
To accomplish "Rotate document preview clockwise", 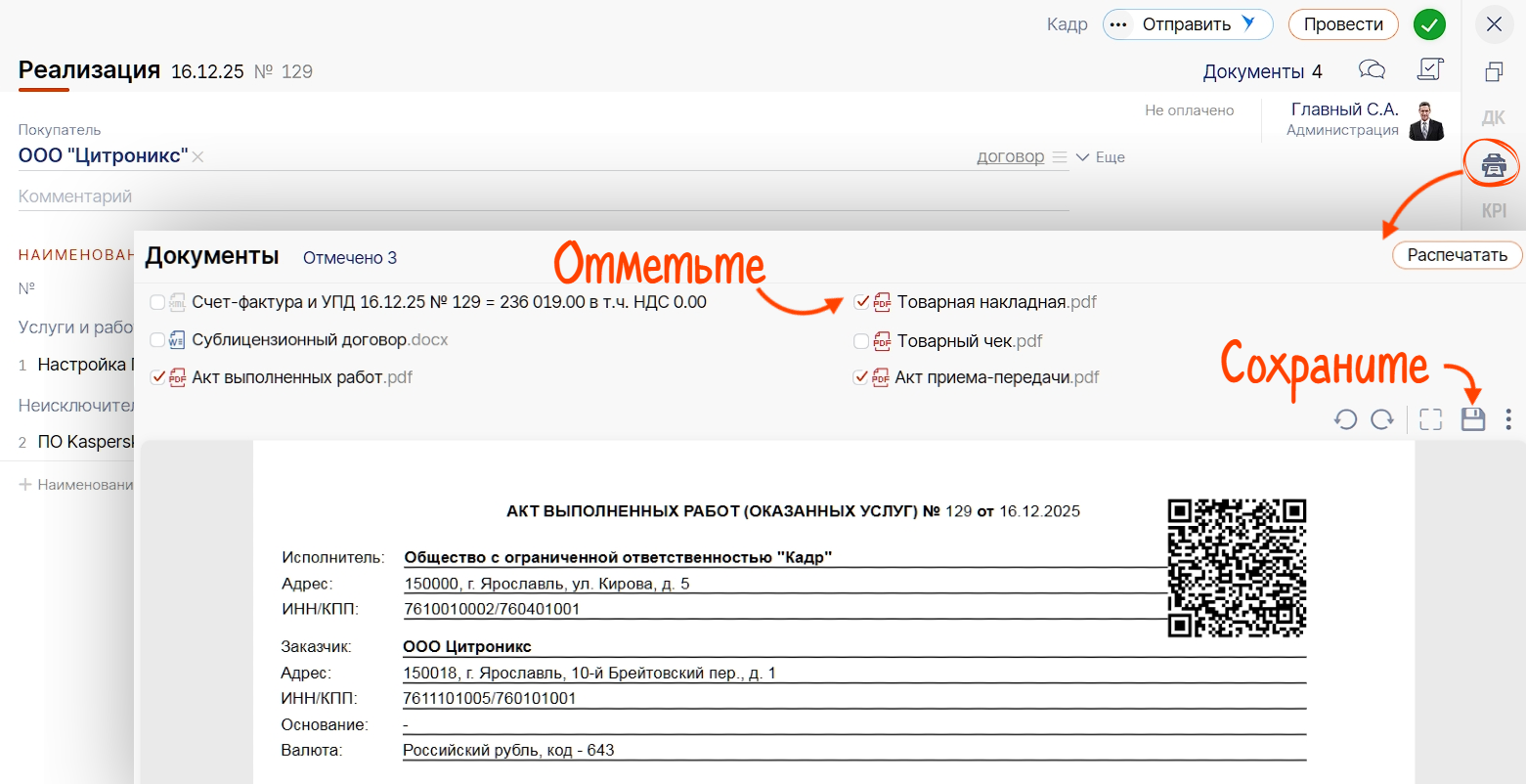I will click(x=1382, y=419).
